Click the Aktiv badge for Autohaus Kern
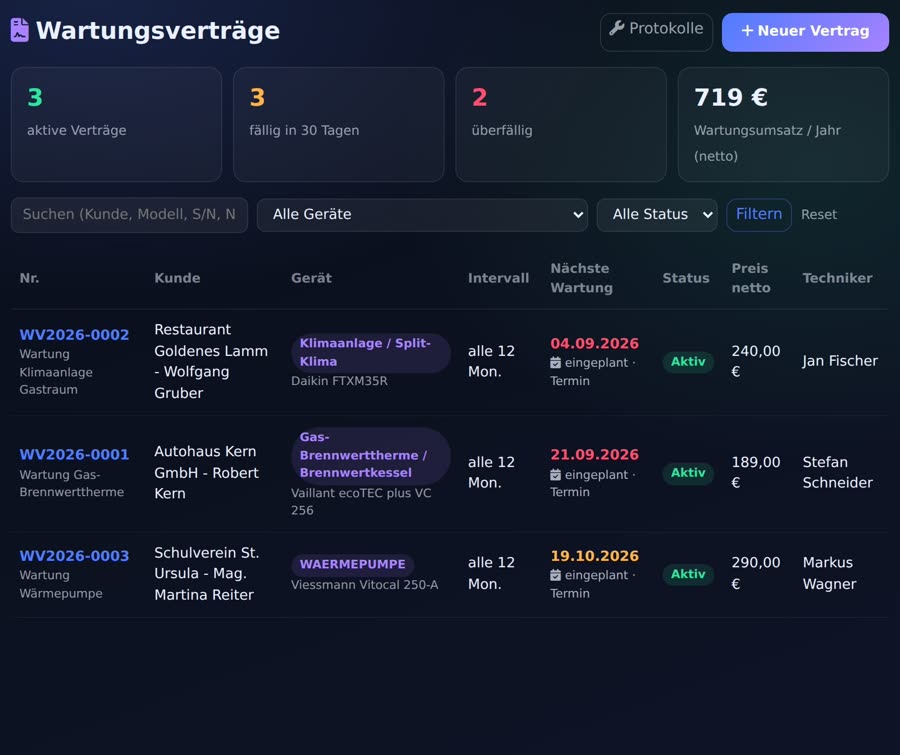900x755 pixels. pos(688,473)
